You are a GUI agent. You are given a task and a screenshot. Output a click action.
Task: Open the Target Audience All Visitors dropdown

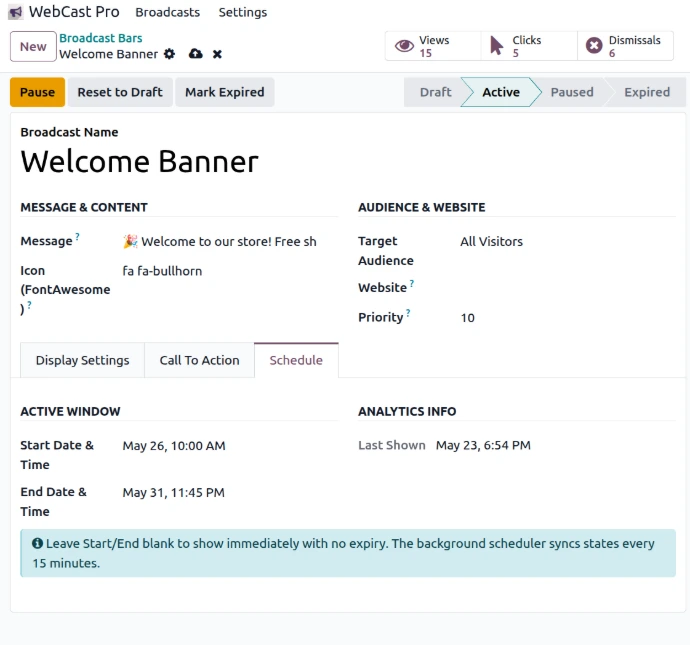(x=568, y=242)
